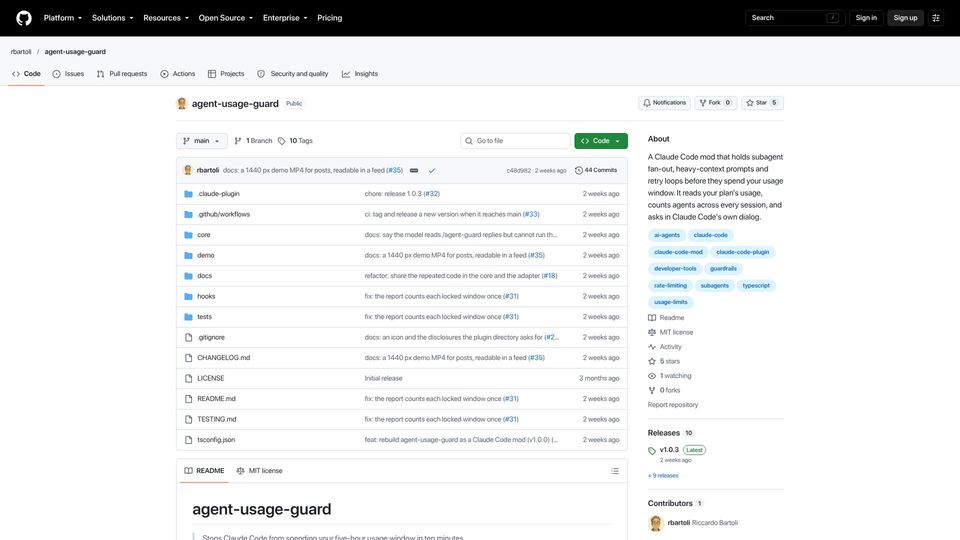960x540 pixels.
Task: Open the Security and quality tab
Action: coord(293,73)
